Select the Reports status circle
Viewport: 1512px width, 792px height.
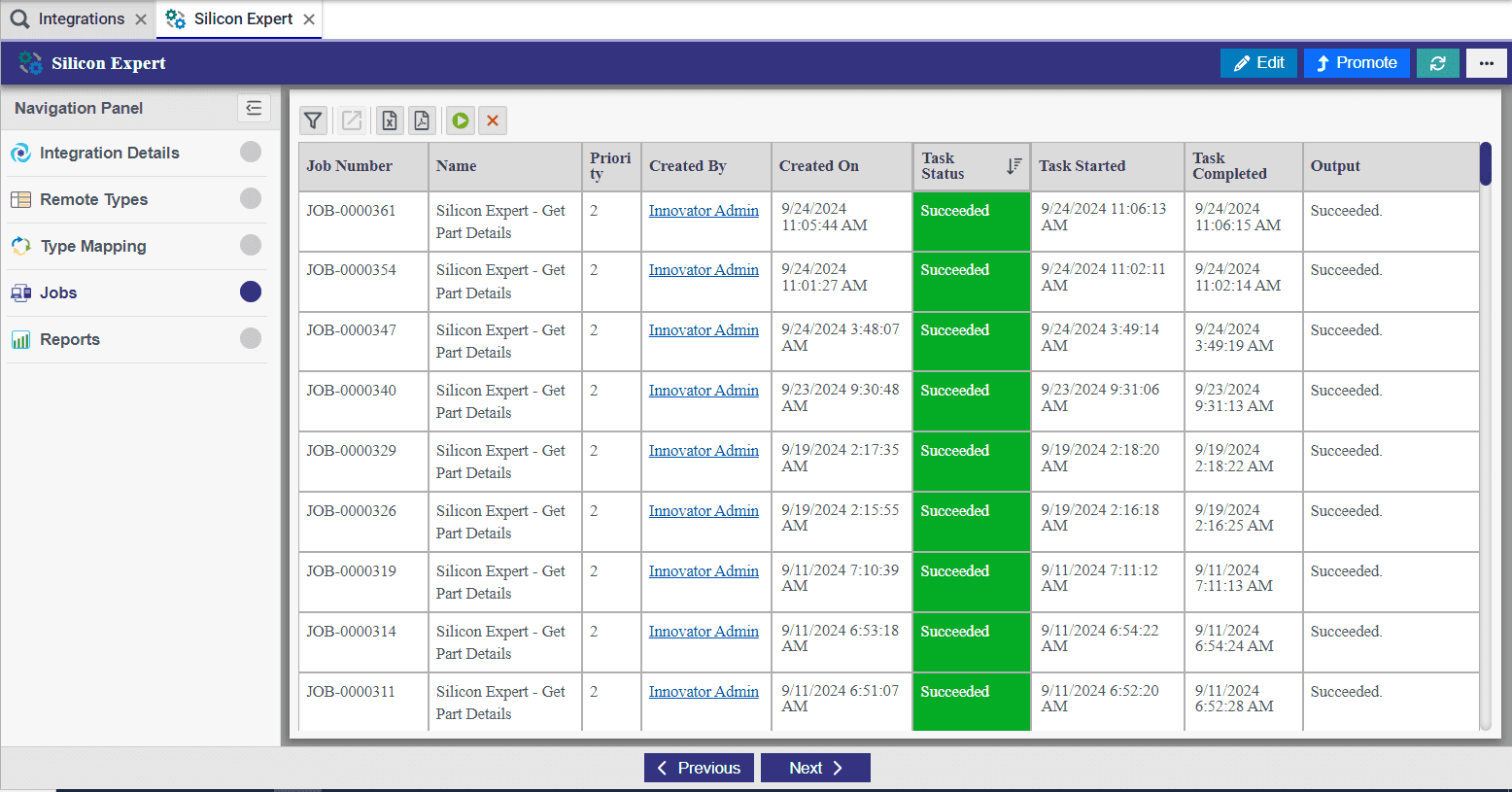[251, 338]
